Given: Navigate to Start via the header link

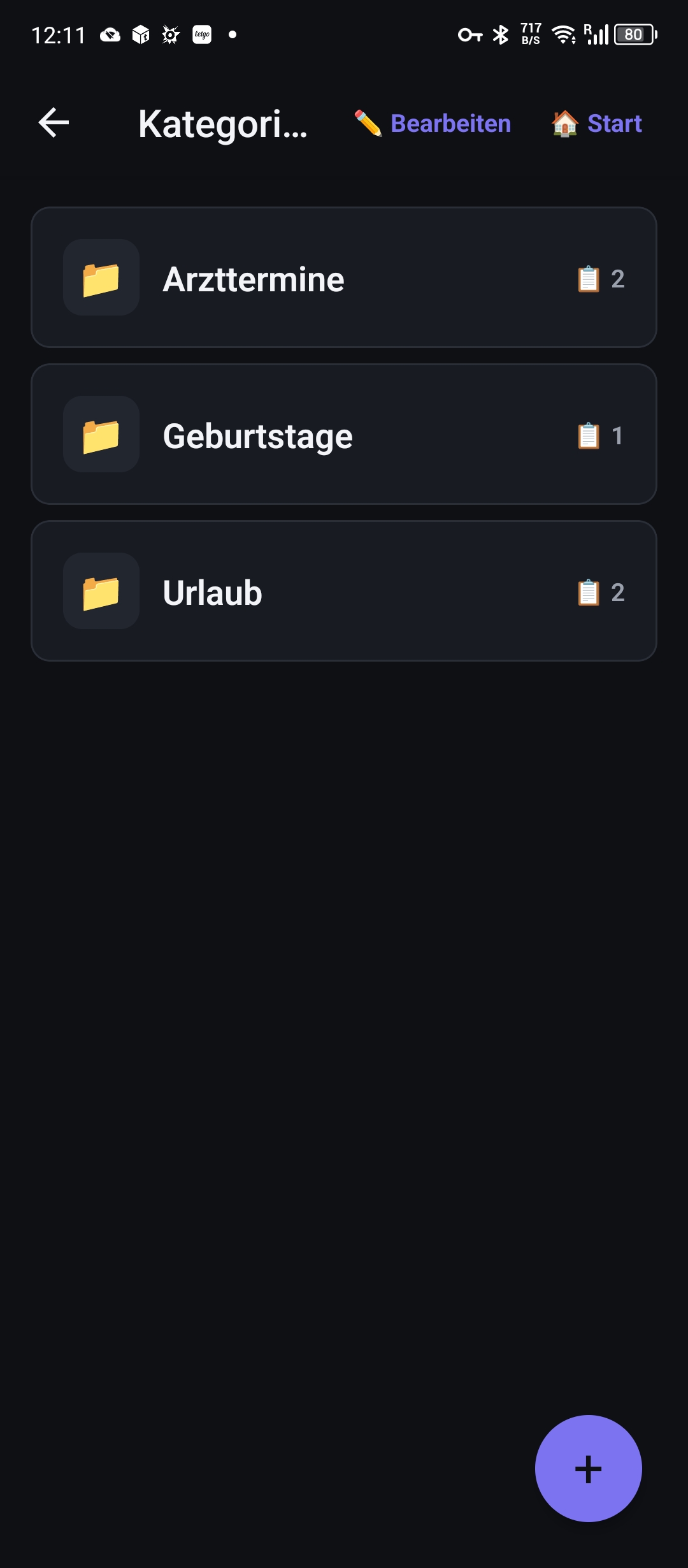Looking at the screenshot, I should (x=613, y=123).
